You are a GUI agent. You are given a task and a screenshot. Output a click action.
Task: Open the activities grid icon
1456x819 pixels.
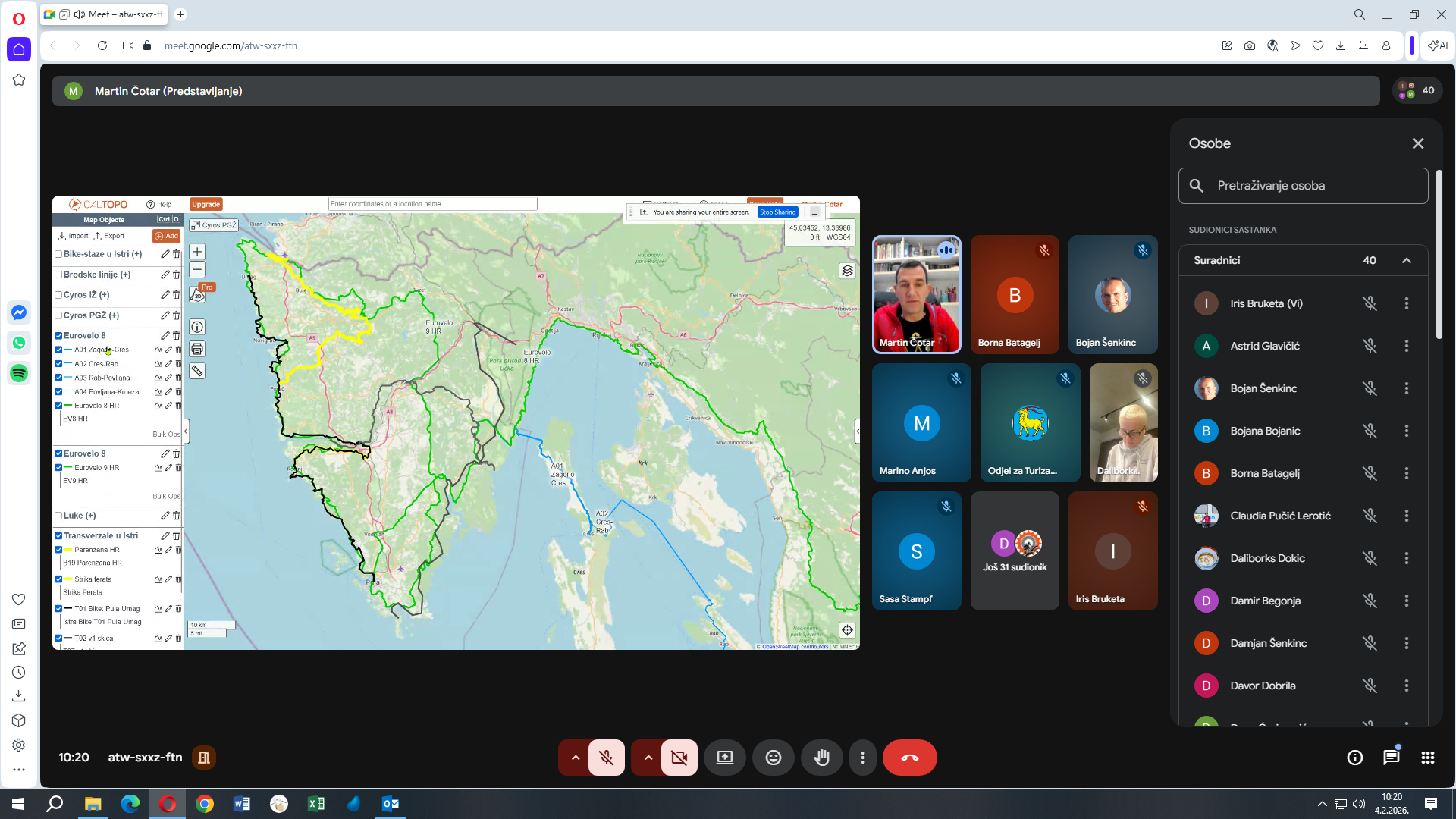[1427, 758]
